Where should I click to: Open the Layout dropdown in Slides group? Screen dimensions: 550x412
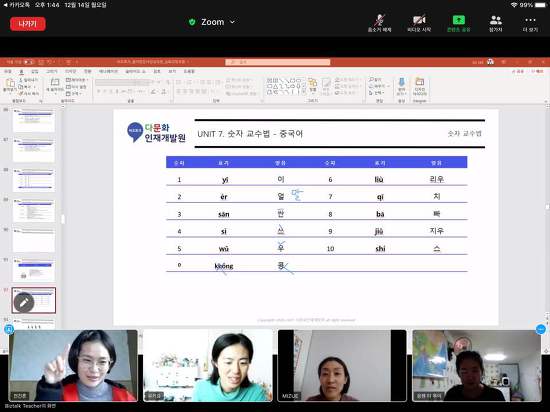click(76, 80)
